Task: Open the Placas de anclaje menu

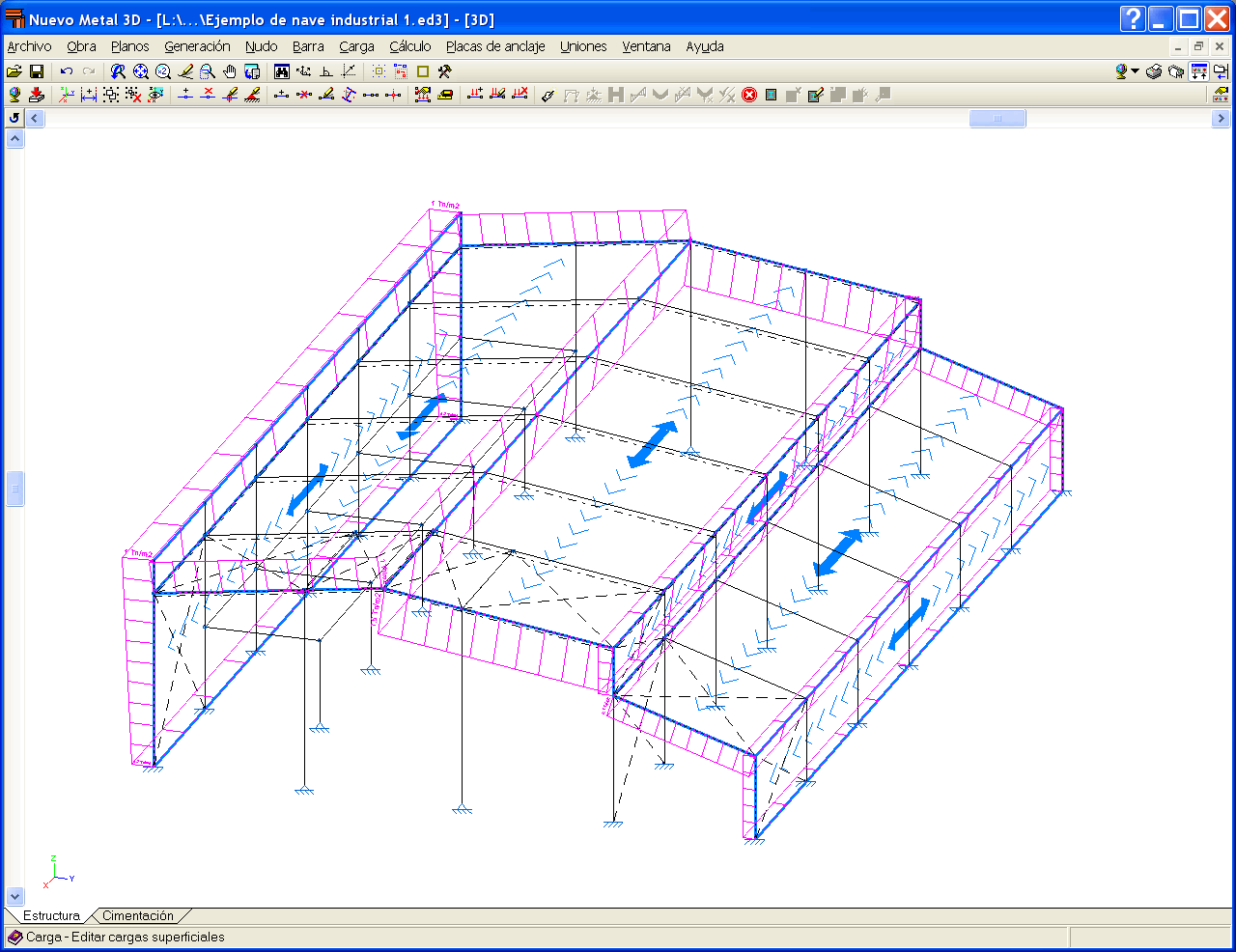Action: pos(495,46)
